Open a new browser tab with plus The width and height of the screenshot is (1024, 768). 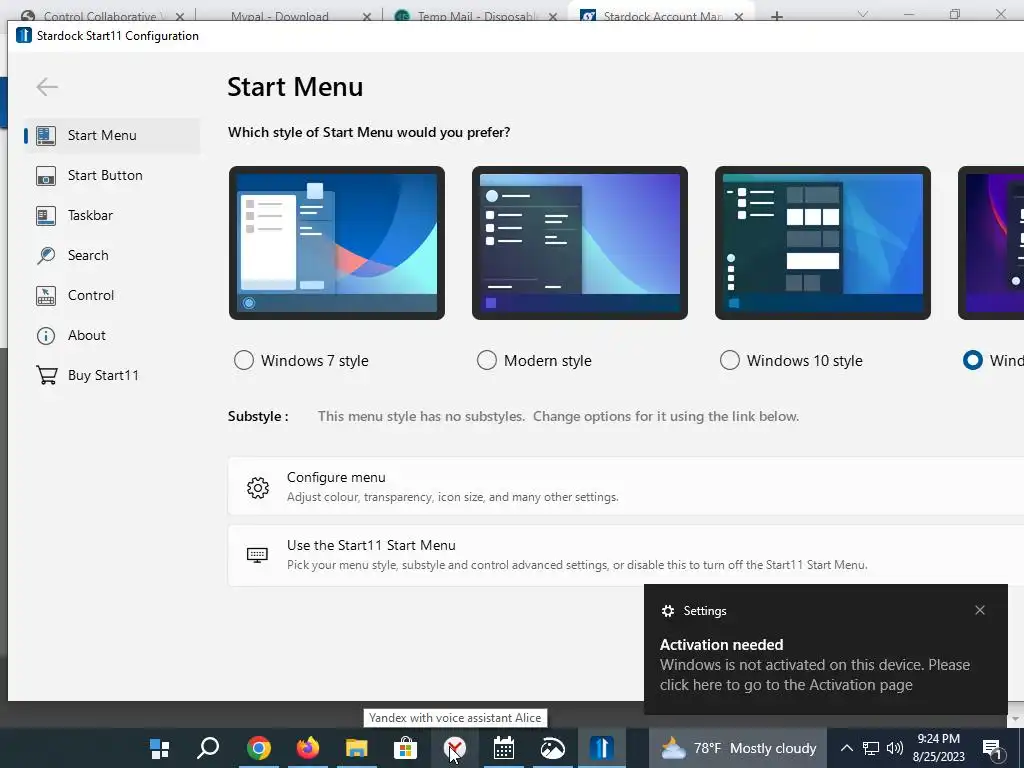click(776, 16)
